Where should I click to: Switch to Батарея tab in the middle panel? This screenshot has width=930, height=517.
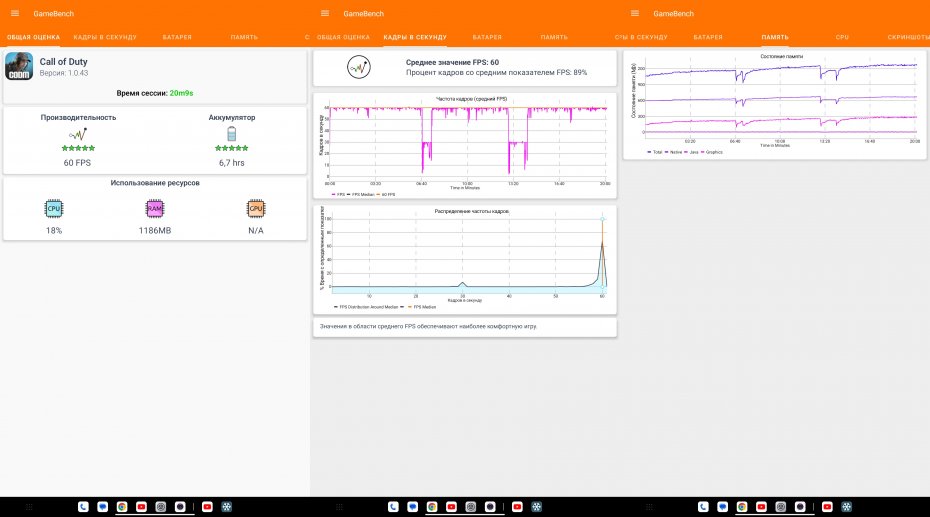[x=487, y=37]
